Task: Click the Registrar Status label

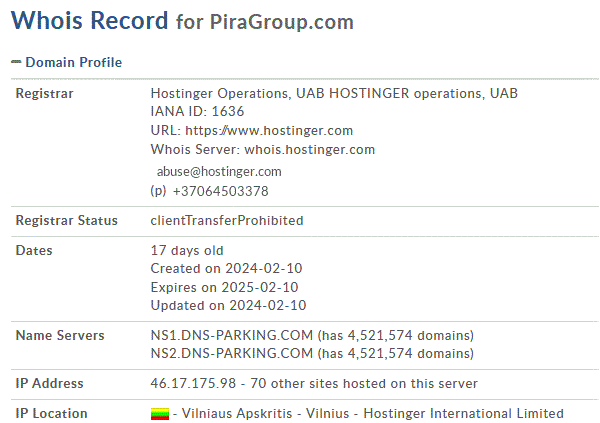Action: click(67, 220)
